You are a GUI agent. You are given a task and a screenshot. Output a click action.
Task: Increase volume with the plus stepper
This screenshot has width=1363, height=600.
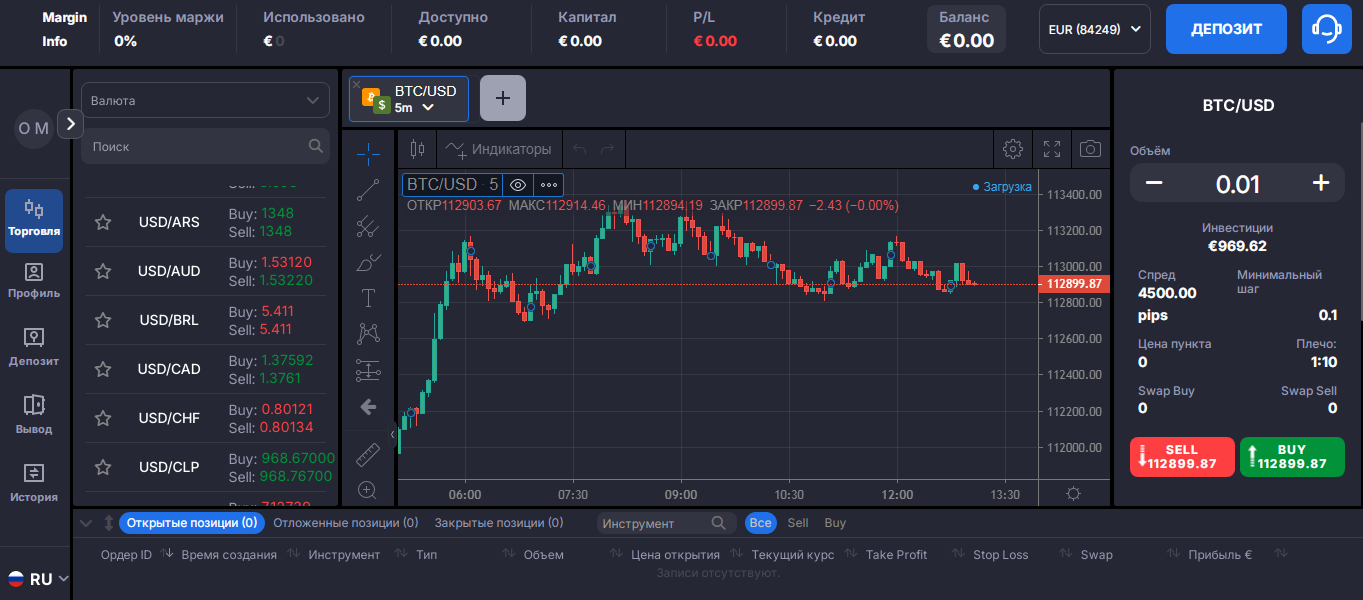(1320, 183)
